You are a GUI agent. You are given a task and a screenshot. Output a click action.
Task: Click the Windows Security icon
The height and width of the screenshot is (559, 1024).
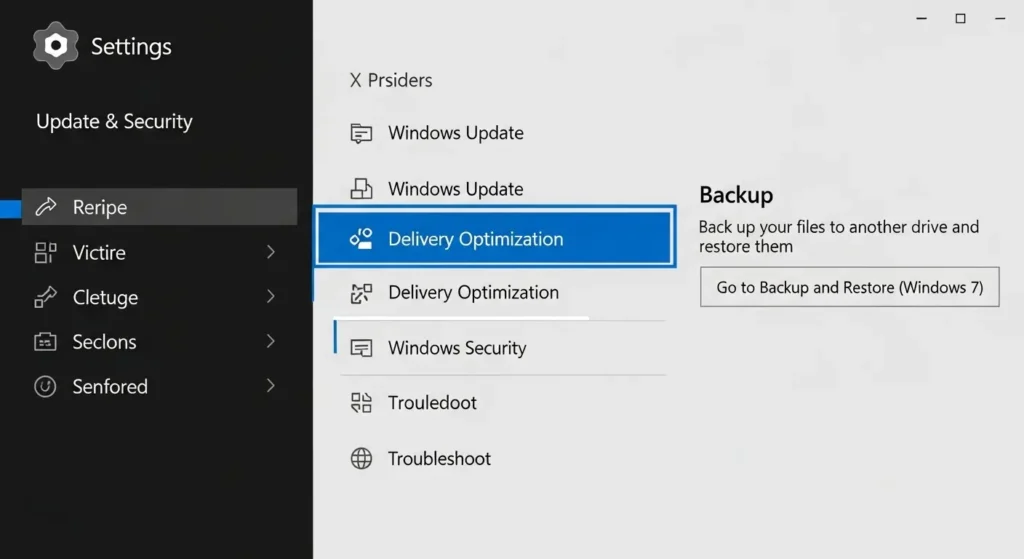click(361, 348)
